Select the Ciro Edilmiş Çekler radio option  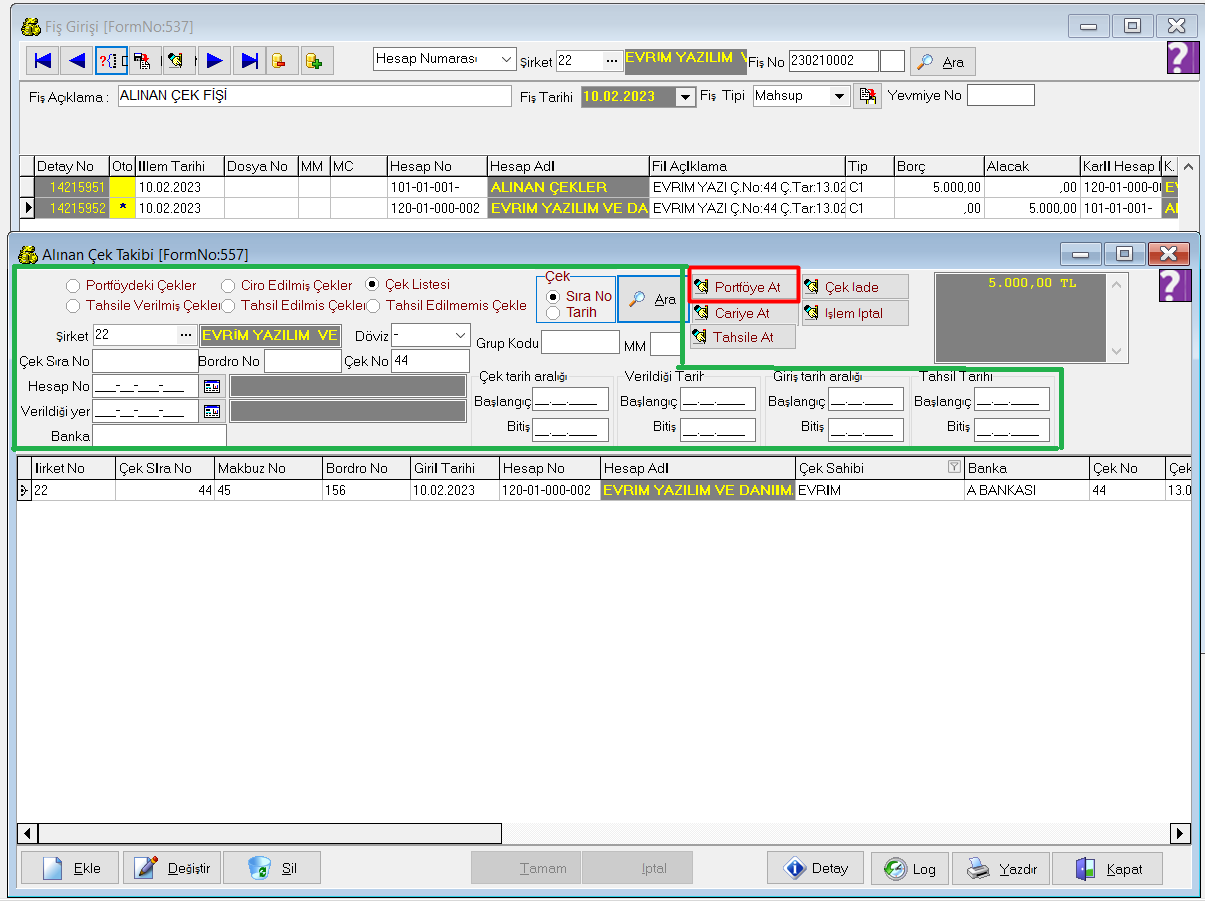(228, 286)
